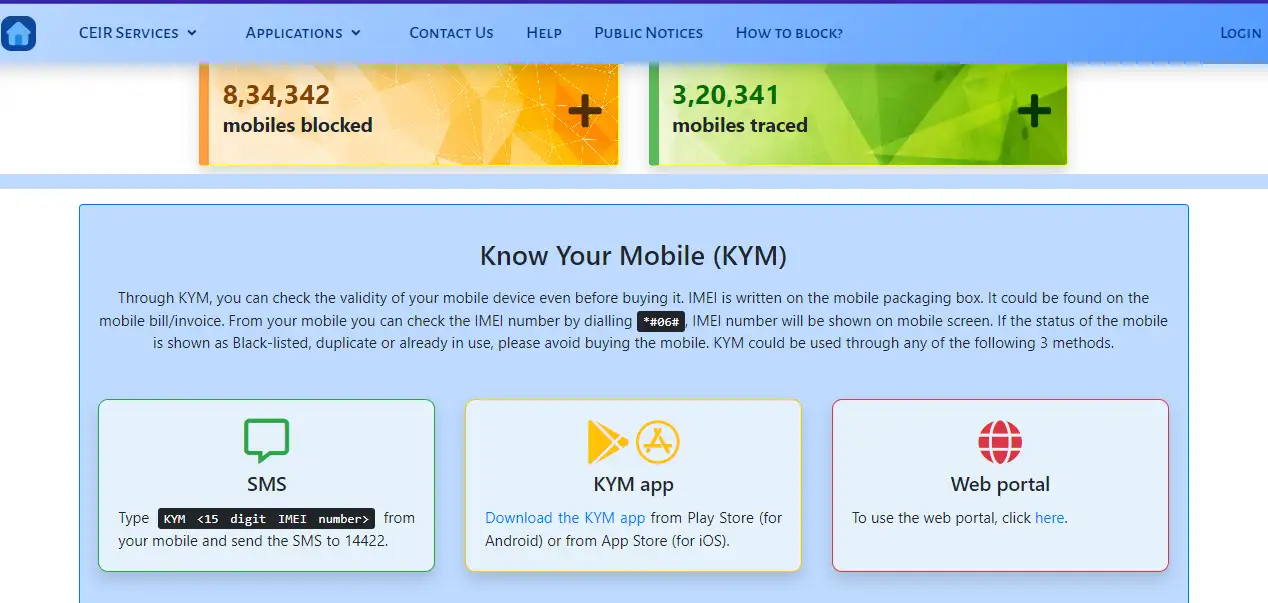Screen dimensions: 1268x603
Task: Open the Help menu item
Action: click(x=544, y=33)
